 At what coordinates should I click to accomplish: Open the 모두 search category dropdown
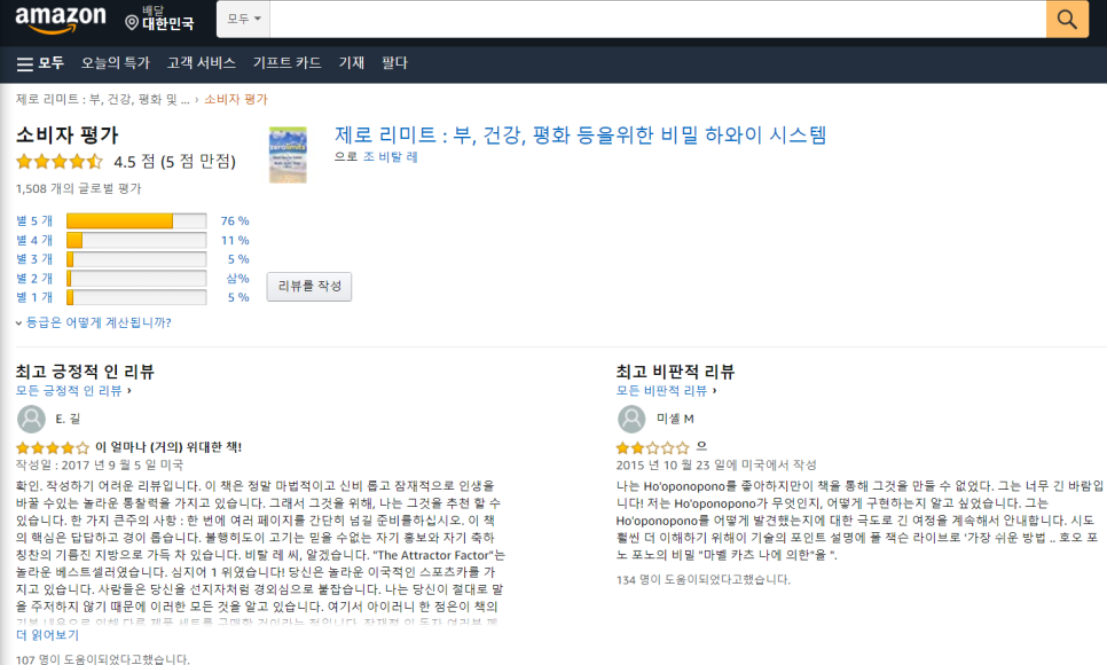243,19
